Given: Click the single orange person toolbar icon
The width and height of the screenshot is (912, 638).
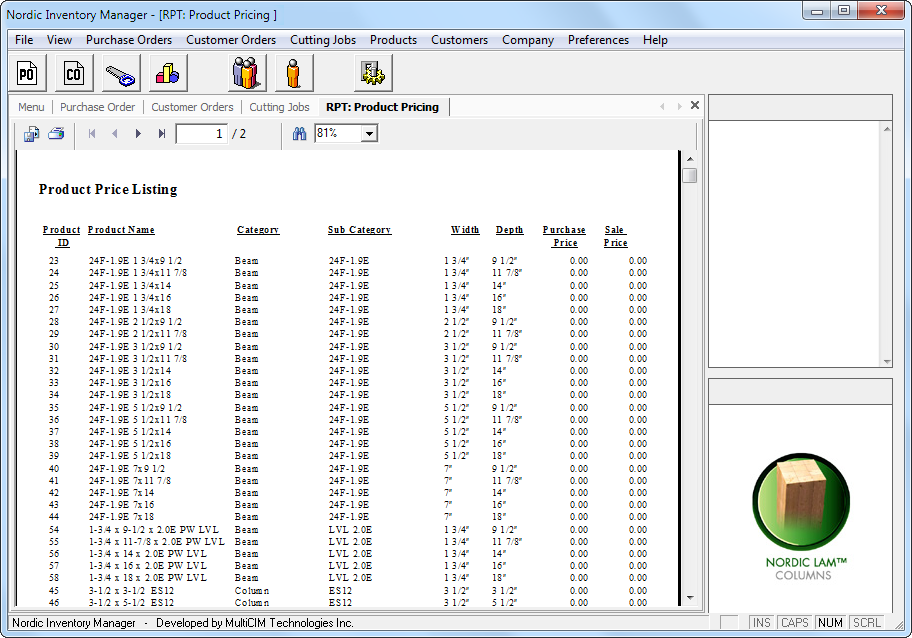Looking at the screenshot, I should 294,73.
